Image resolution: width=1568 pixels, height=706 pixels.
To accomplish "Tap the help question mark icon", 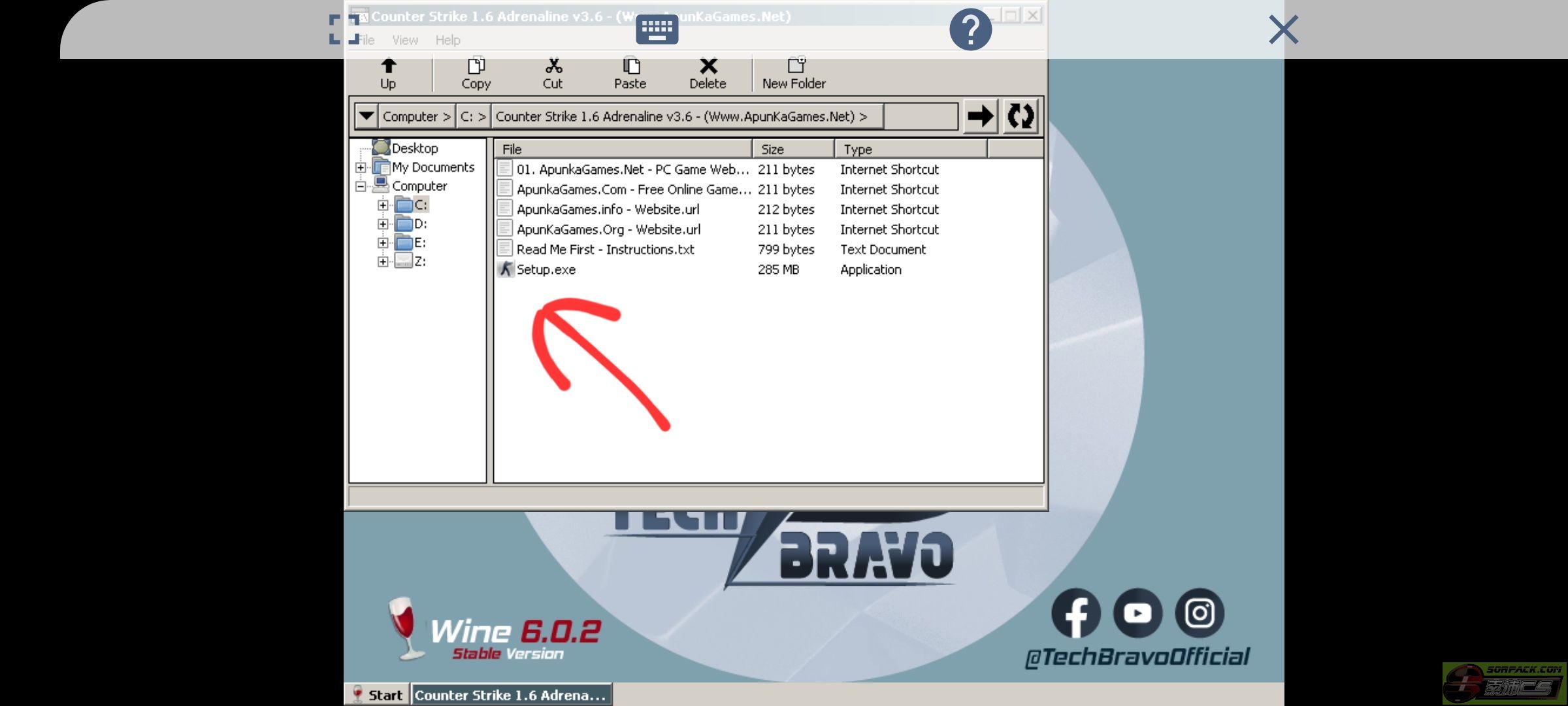I will [x=970, y=29].
